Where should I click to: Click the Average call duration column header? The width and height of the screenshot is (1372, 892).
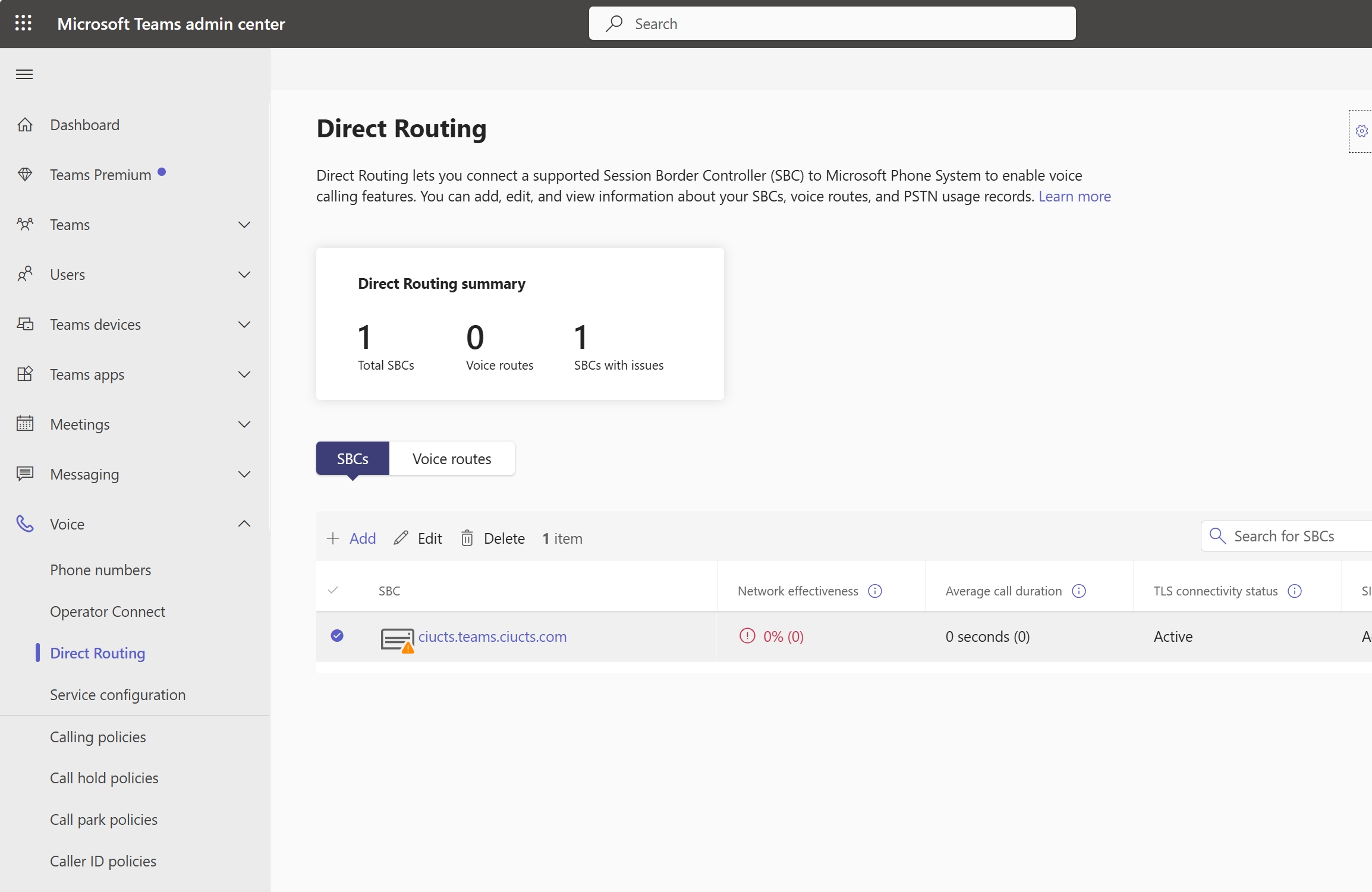pos(1003,591)
